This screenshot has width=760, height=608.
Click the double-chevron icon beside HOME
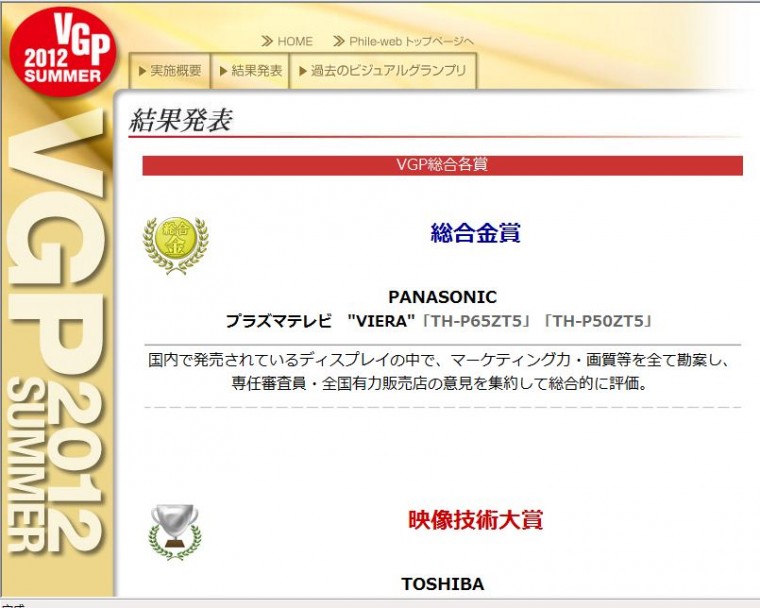[267, 42]
